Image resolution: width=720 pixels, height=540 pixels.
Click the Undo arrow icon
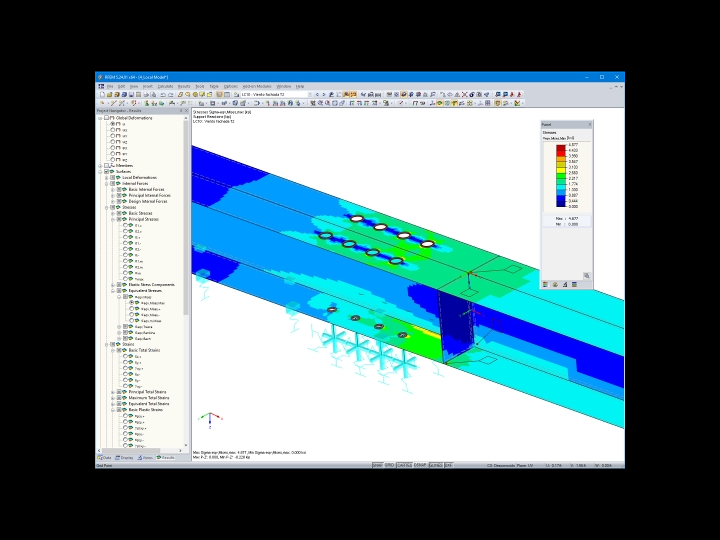163,95
